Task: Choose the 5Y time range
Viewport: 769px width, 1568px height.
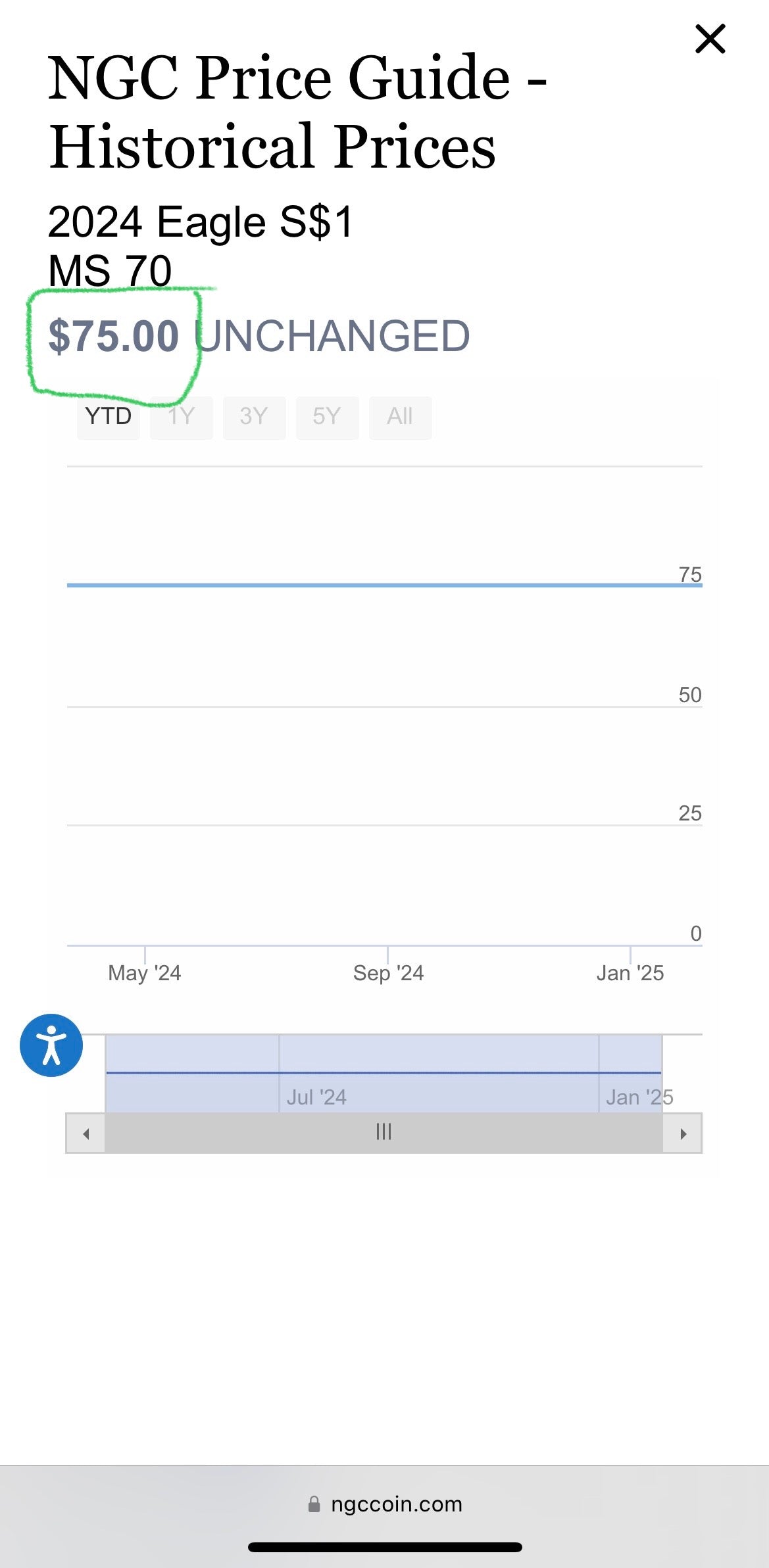Action: (327, 417)
